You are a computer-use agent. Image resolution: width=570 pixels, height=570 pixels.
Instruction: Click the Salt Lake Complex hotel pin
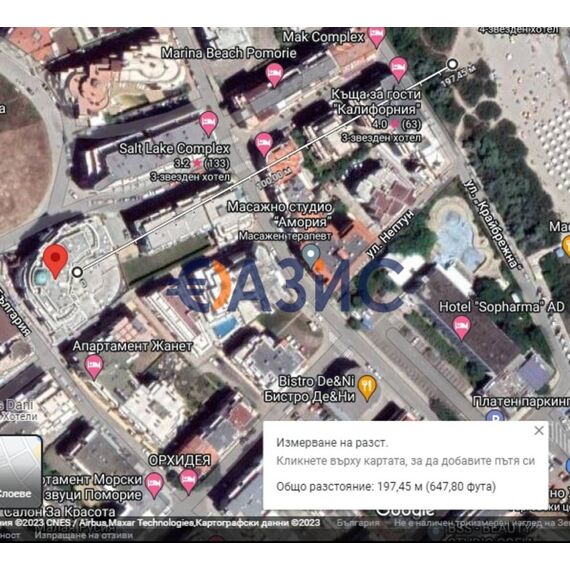point(208,123)
